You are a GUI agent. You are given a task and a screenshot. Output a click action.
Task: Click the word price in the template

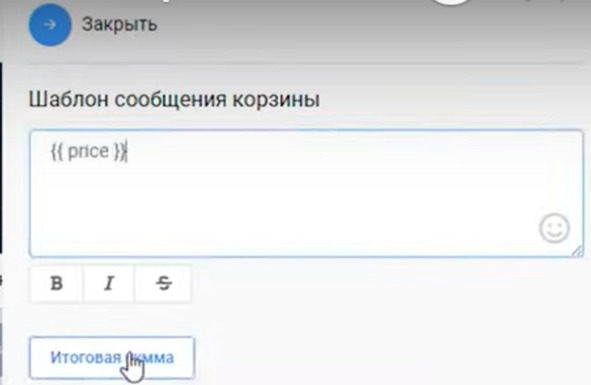click(88, 152)
